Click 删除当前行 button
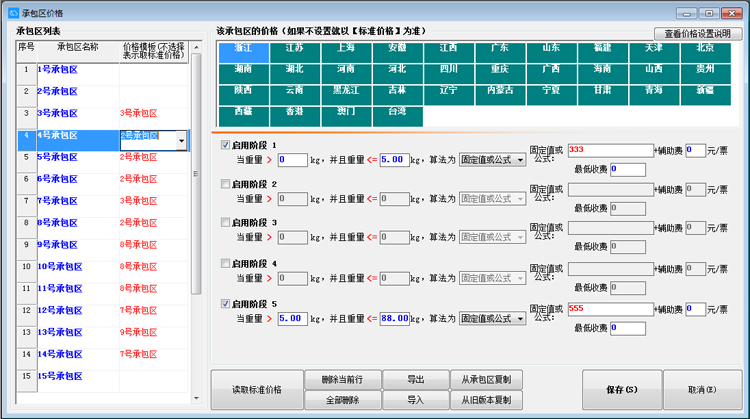Image resolution: width=750 pixels, height=419 pixels. [342, 380]
